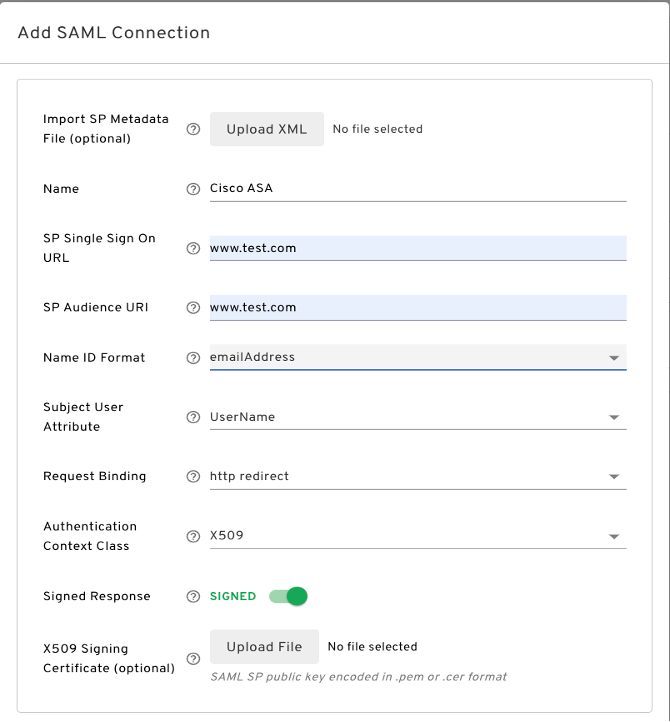The height and width of the screenshot is (722, 670).
Task: Toggle off the Signed Response switch
Action: pos(289,596)
